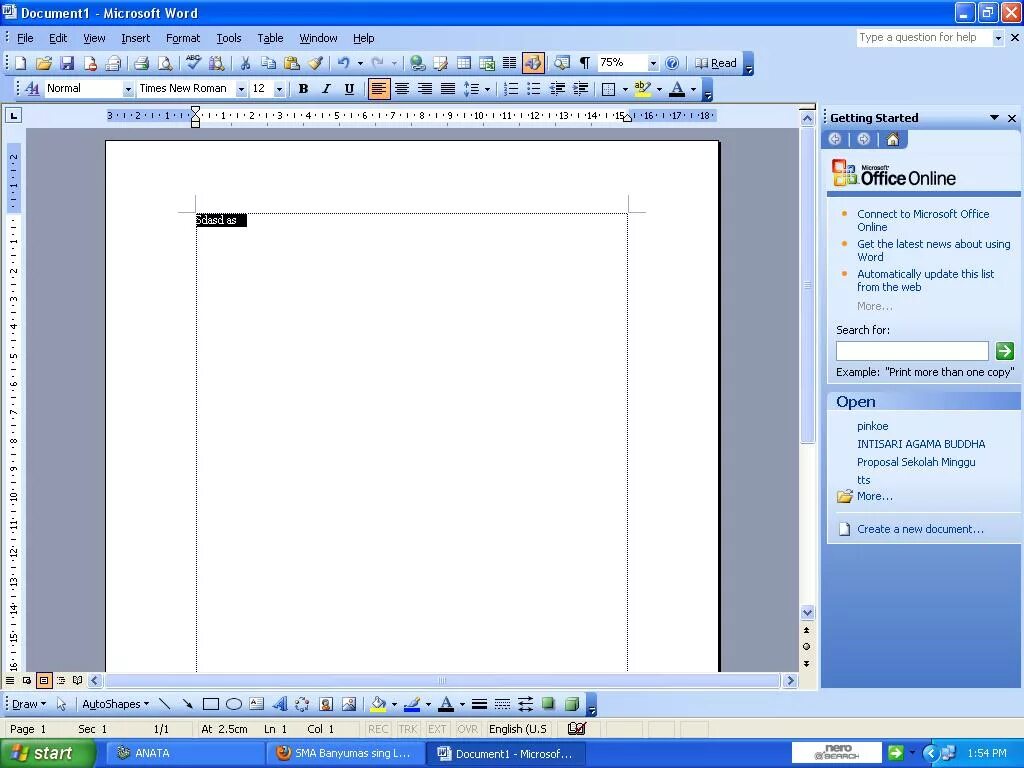Image resolution: width=1024 pixels, height=768 pixels.
Task: Apply bulleted list formatting
Action: tap(534, 89)
